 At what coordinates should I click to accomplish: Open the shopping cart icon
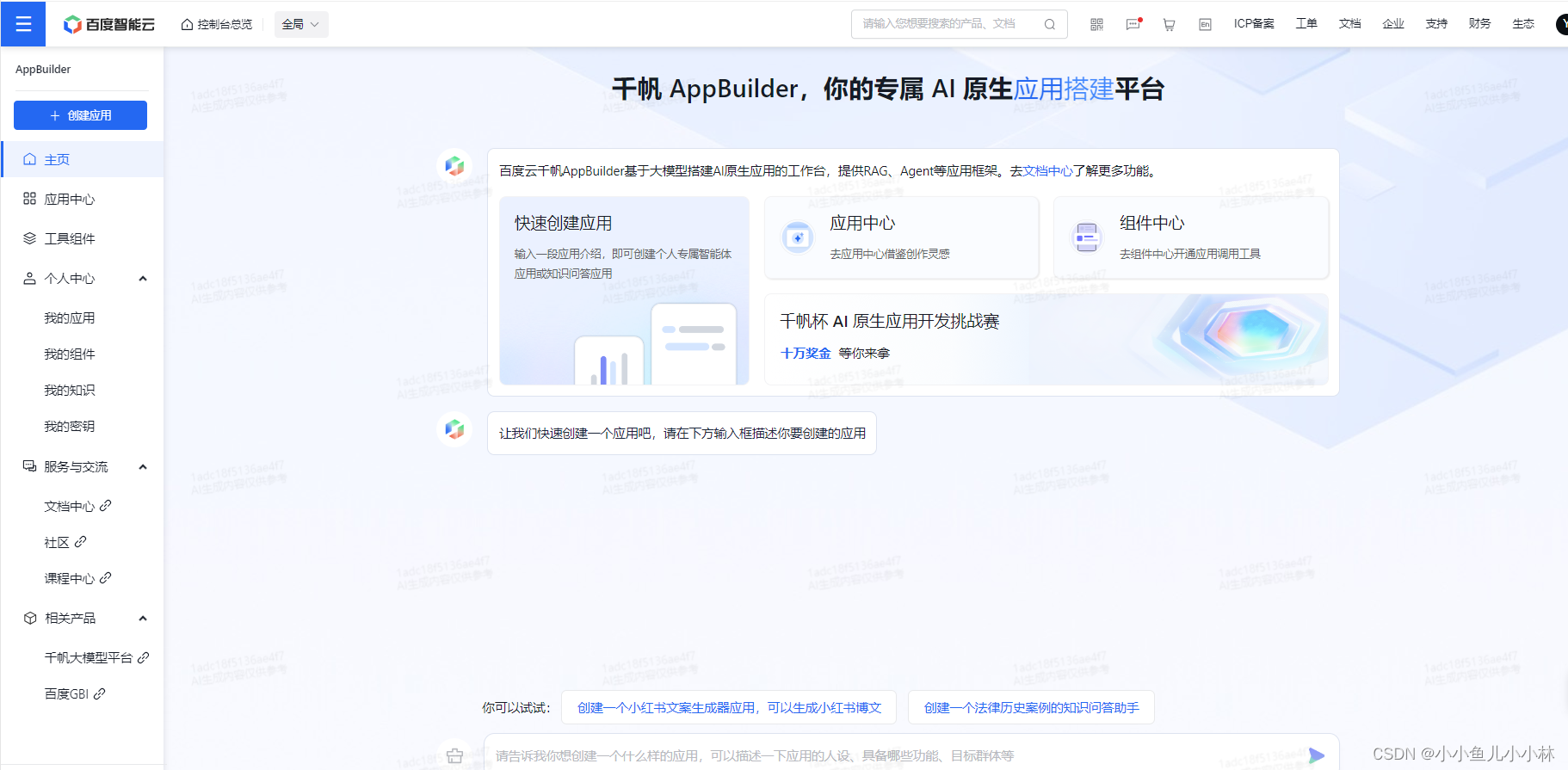click(1169, 24)
